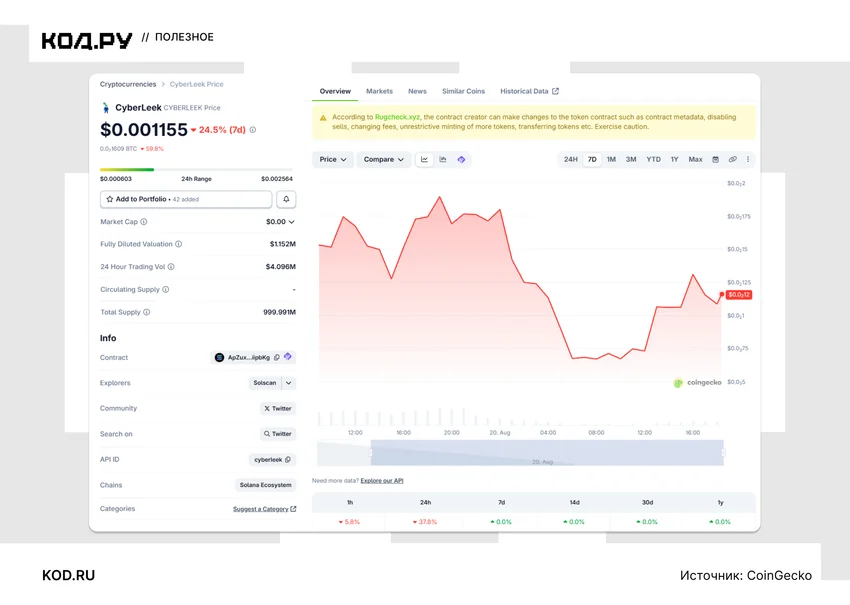Click info icon beside Total Supply

coord(146,312)
